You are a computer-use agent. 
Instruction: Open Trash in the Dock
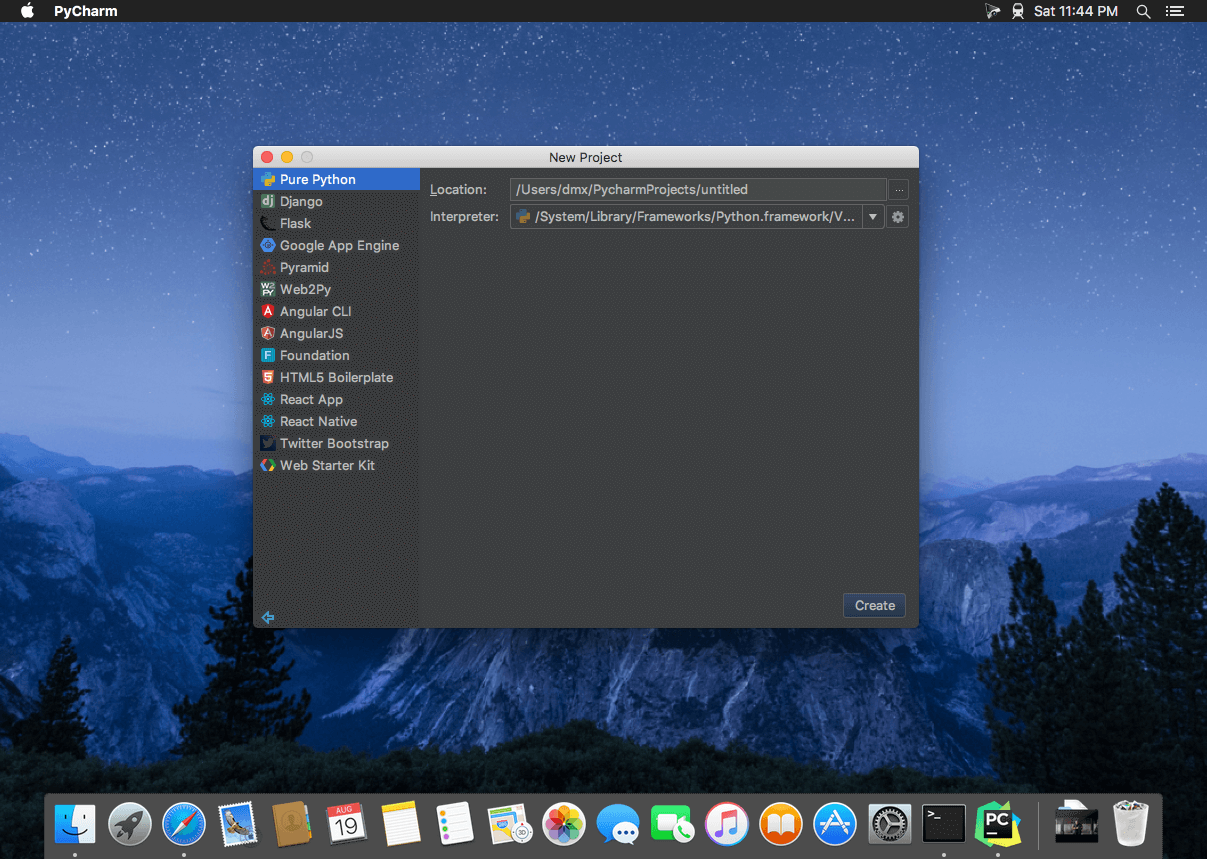(x=1131, y=824)
